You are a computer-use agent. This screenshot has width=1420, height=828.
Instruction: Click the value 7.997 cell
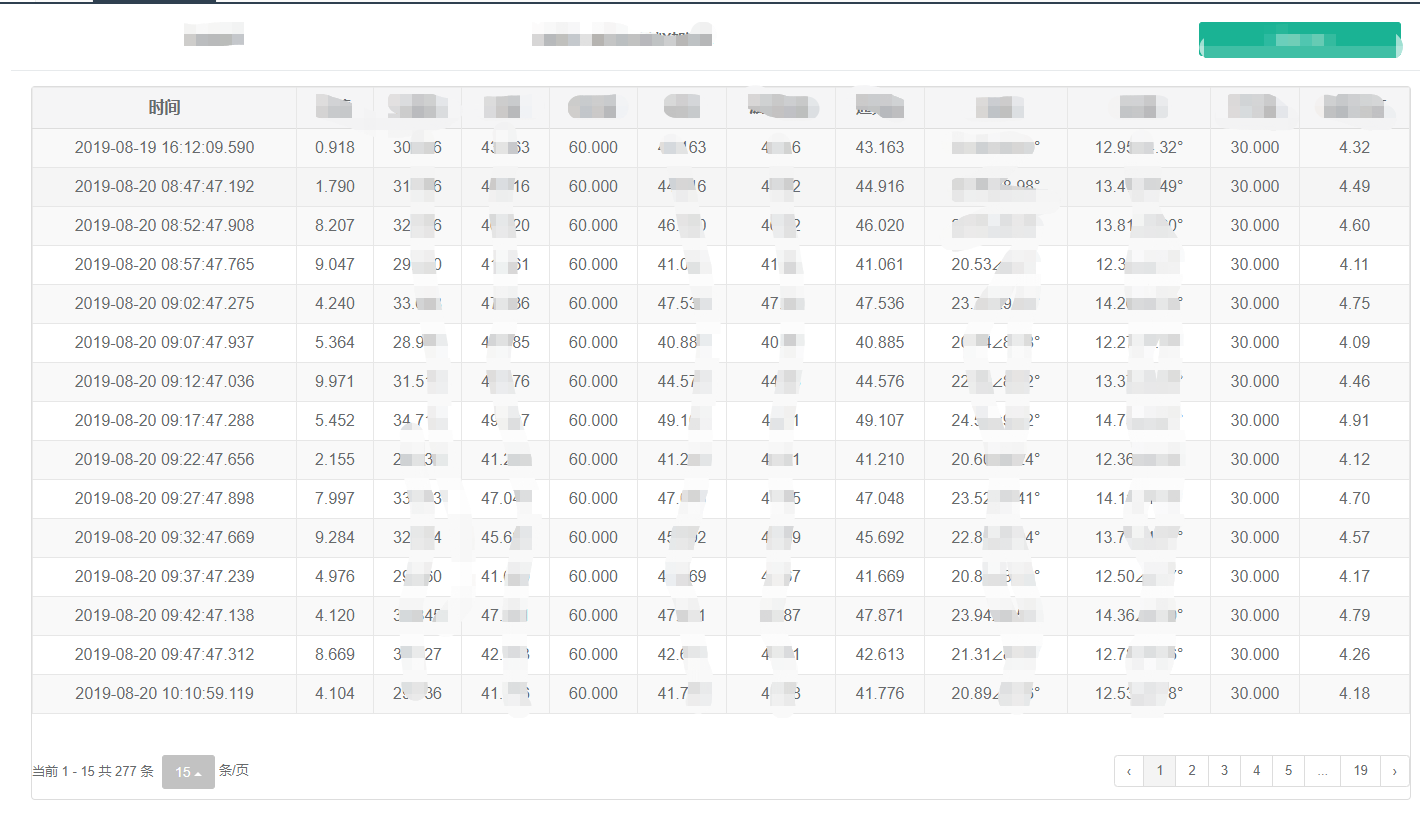pyautogui.click(x=334, y=498)
